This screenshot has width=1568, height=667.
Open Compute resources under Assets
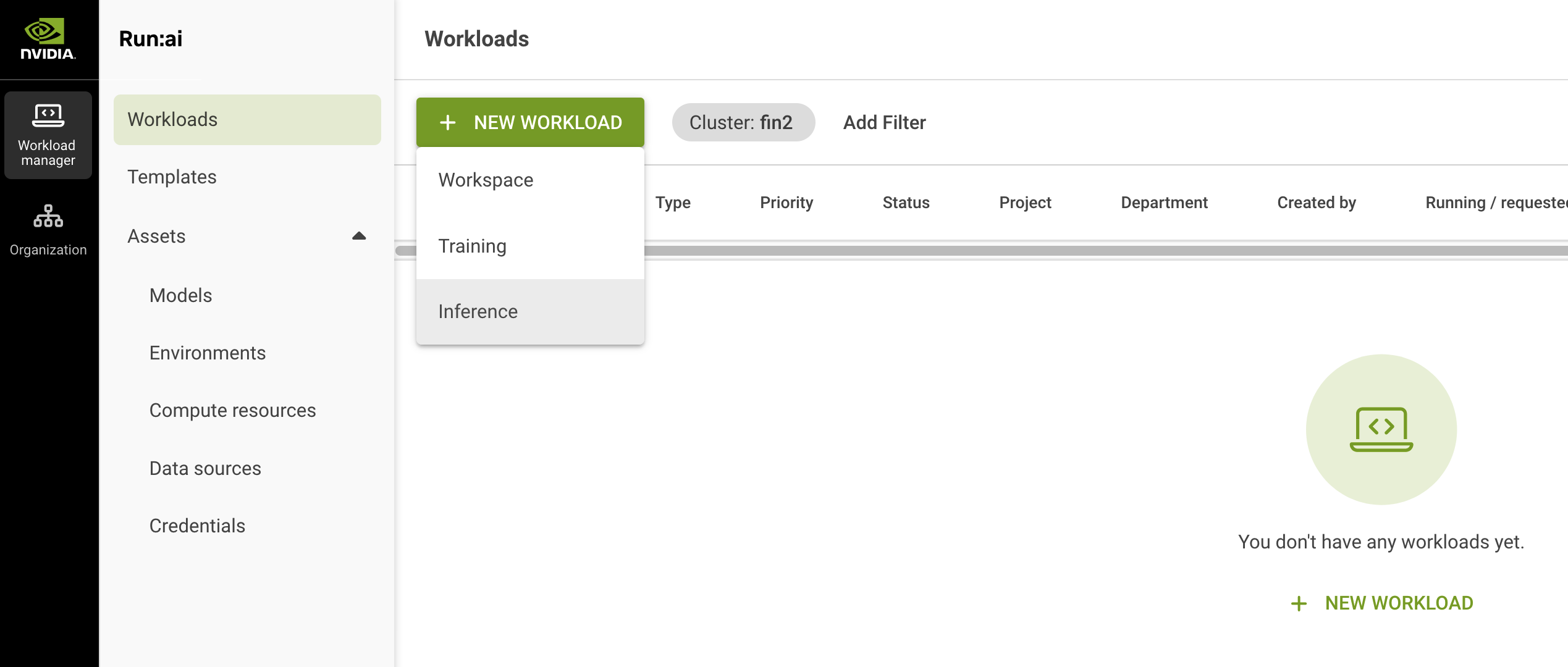[x=232, y=411]
